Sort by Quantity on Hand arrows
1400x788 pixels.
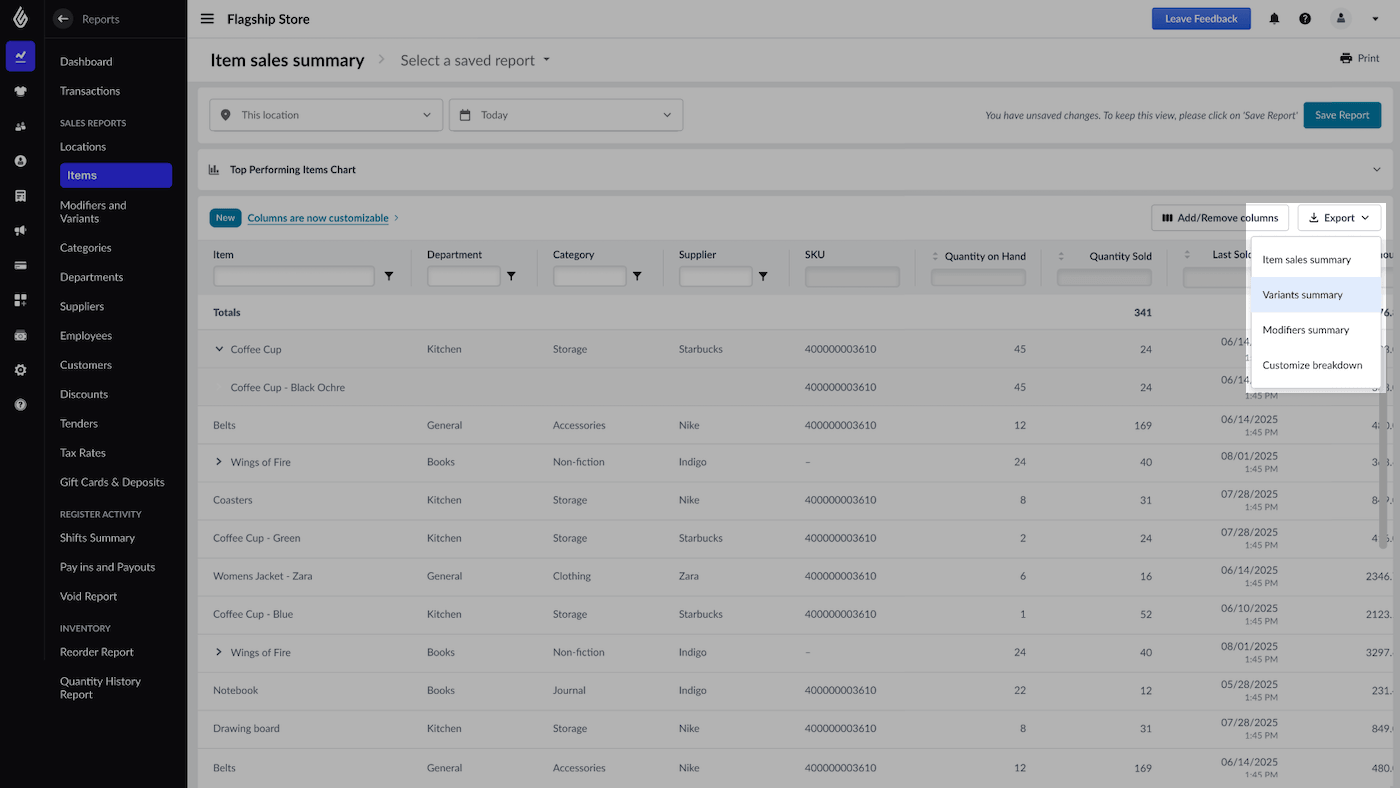point(936,256)
